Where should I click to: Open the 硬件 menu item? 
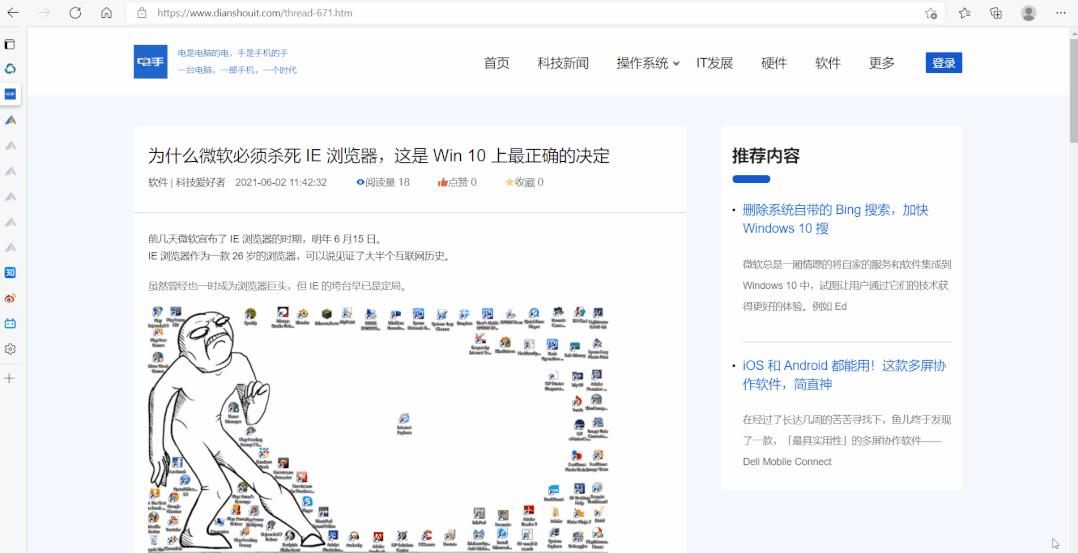pos(774,63)
